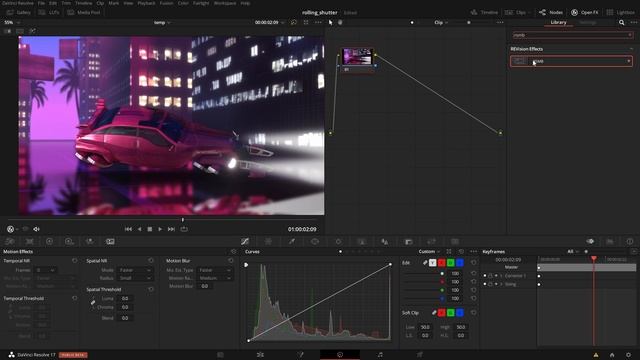The width and height of the screenshot is (640, 360).
Task: Select the clip node thumbnail in node graph
Action: [x=357, y=56]
